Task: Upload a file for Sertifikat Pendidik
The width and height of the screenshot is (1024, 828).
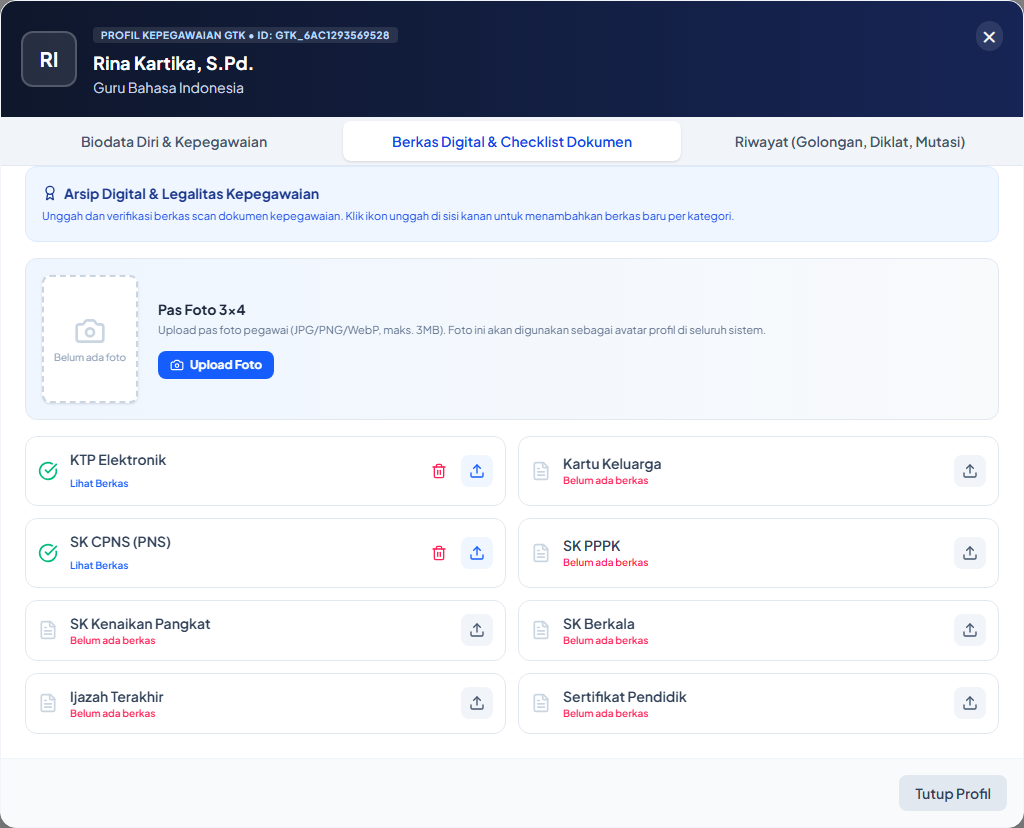Action: coord(970,703)
